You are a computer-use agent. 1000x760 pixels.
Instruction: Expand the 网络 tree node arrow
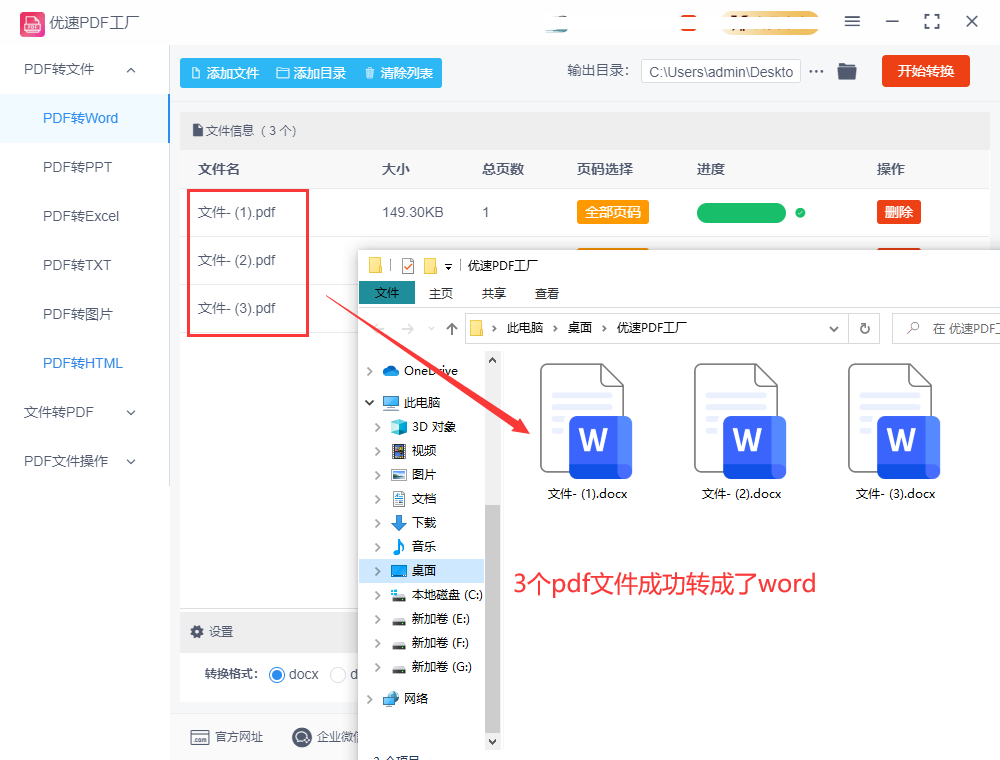pyautogui.click(x=370, y=699)
